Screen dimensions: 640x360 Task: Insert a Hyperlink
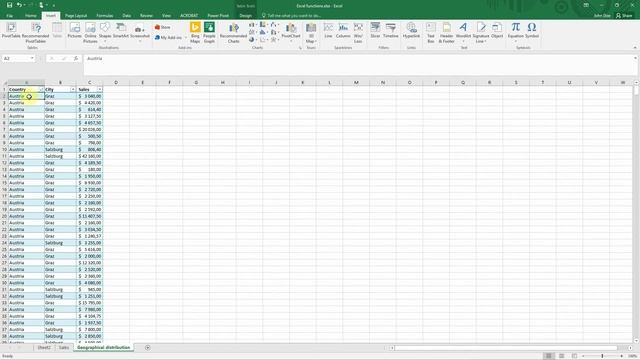click(411, 31)
